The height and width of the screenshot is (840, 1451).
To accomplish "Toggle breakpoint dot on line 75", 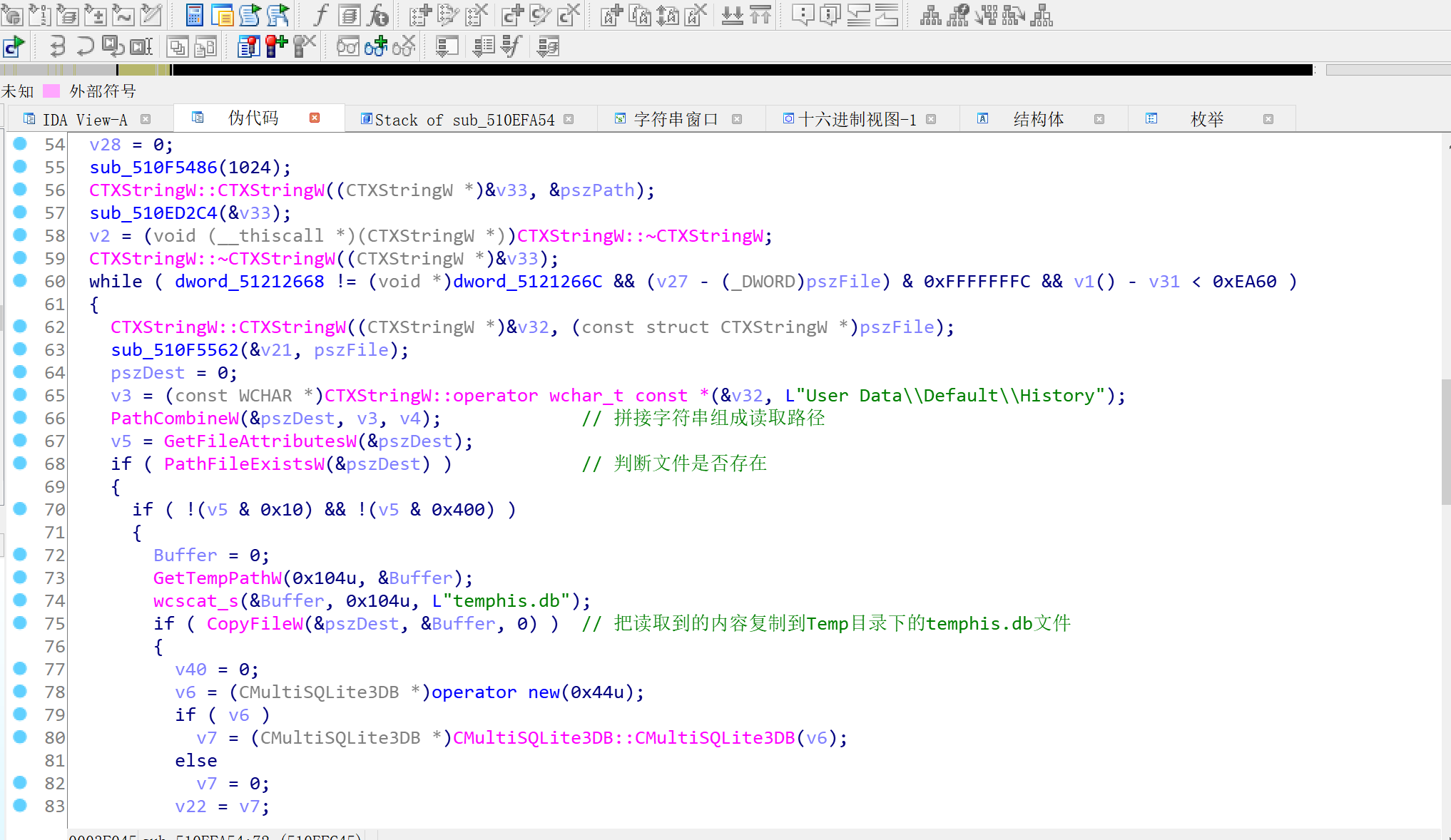I will pos(20,623).
